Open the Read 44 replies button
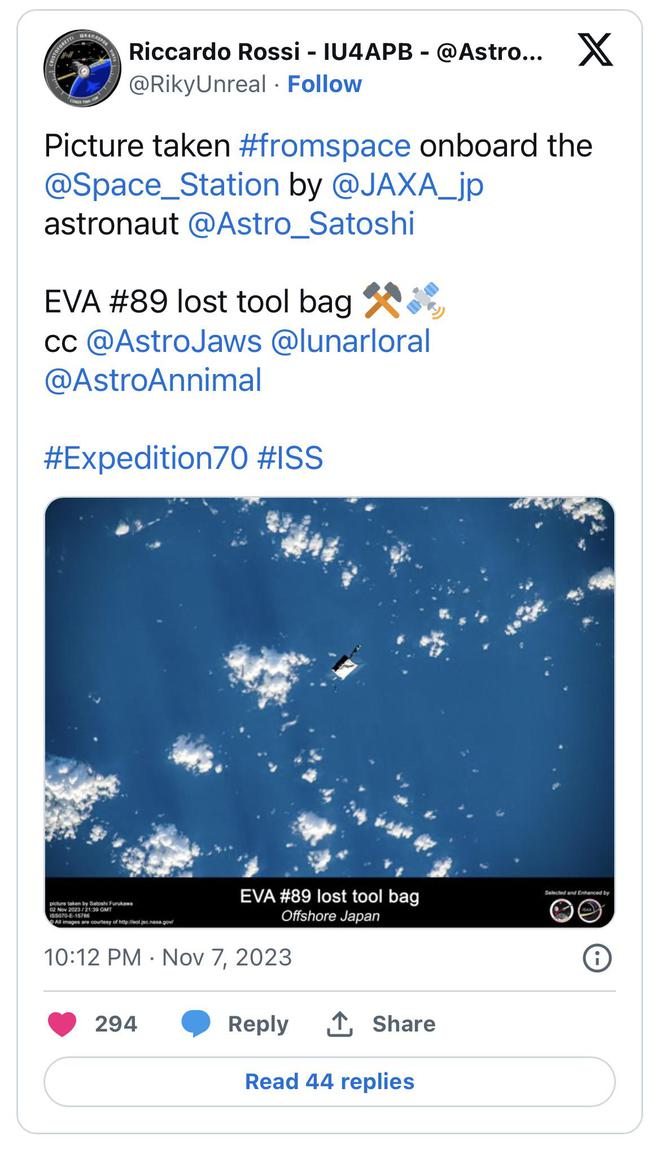The width and height of the screenshot is (660, 1149). tap(329, 1081)
